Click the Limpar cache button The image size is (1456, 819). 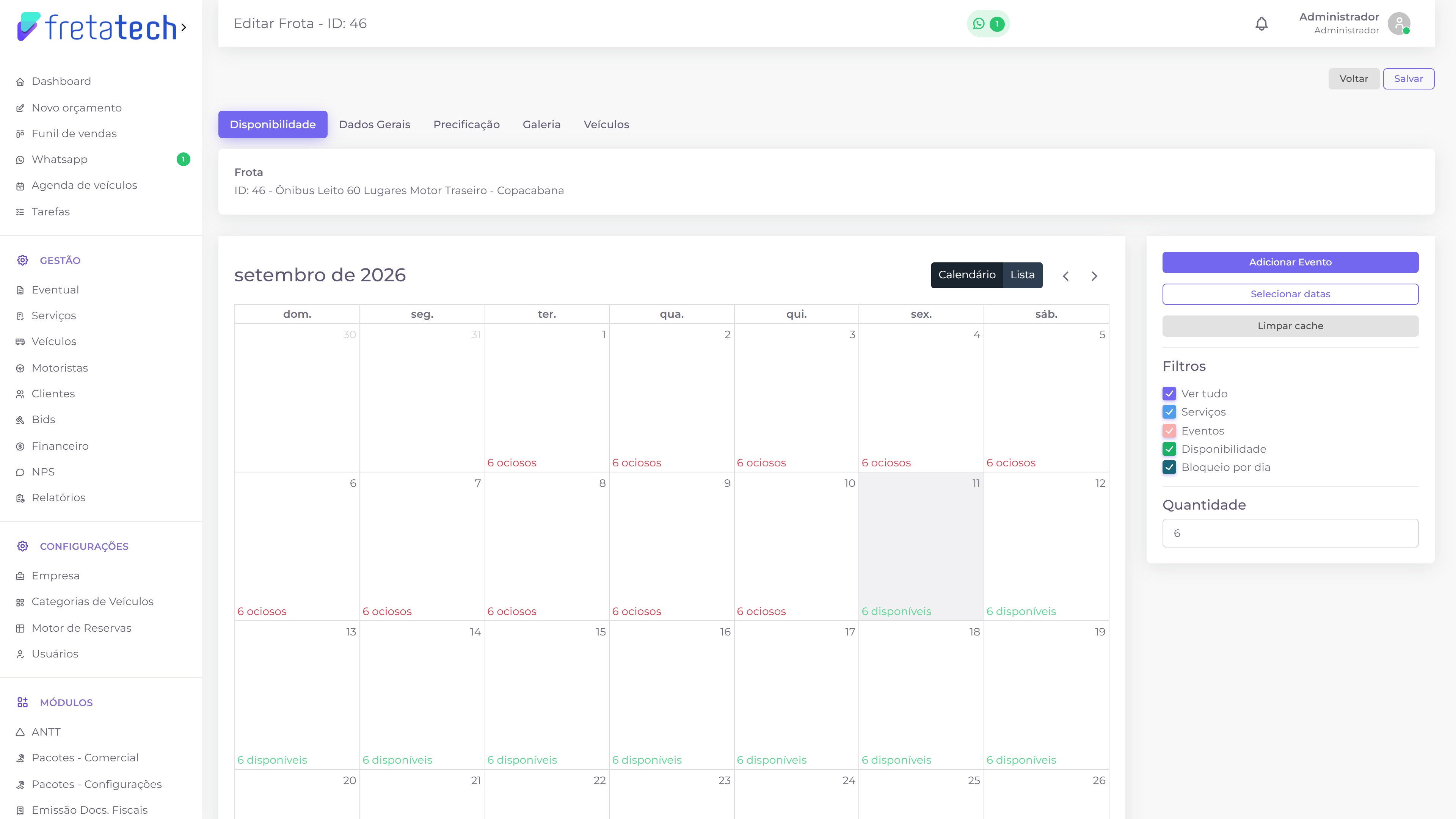1290,326
